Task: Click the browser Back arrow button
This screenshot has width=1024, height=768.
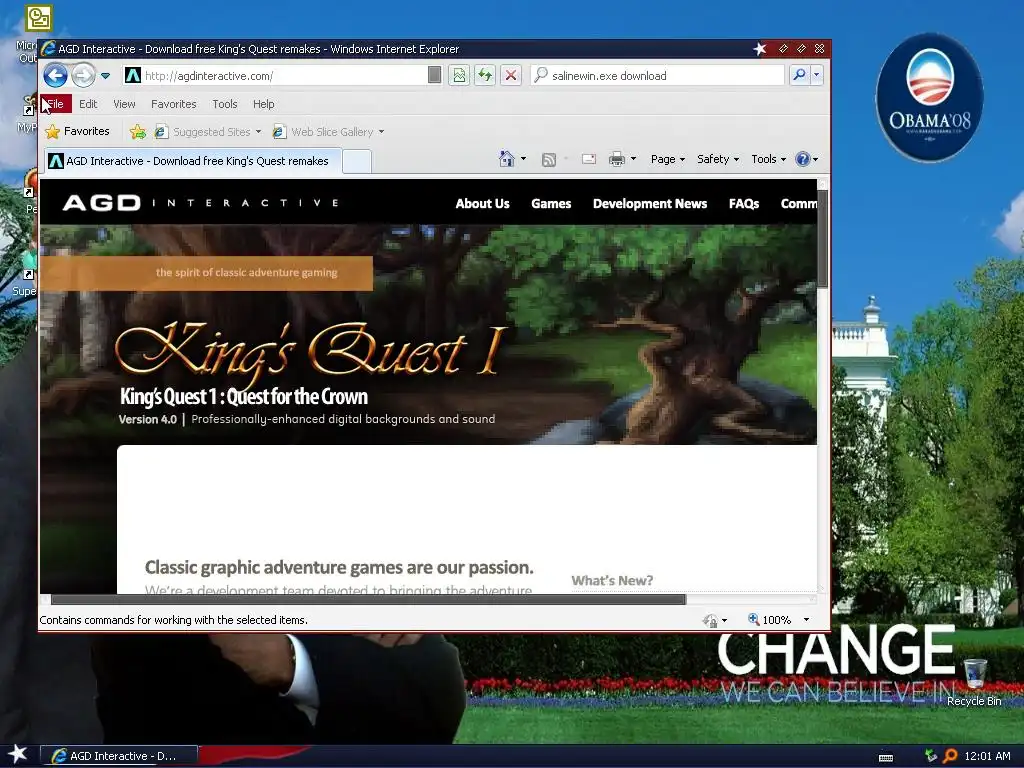Action: (x=56, y=76)
